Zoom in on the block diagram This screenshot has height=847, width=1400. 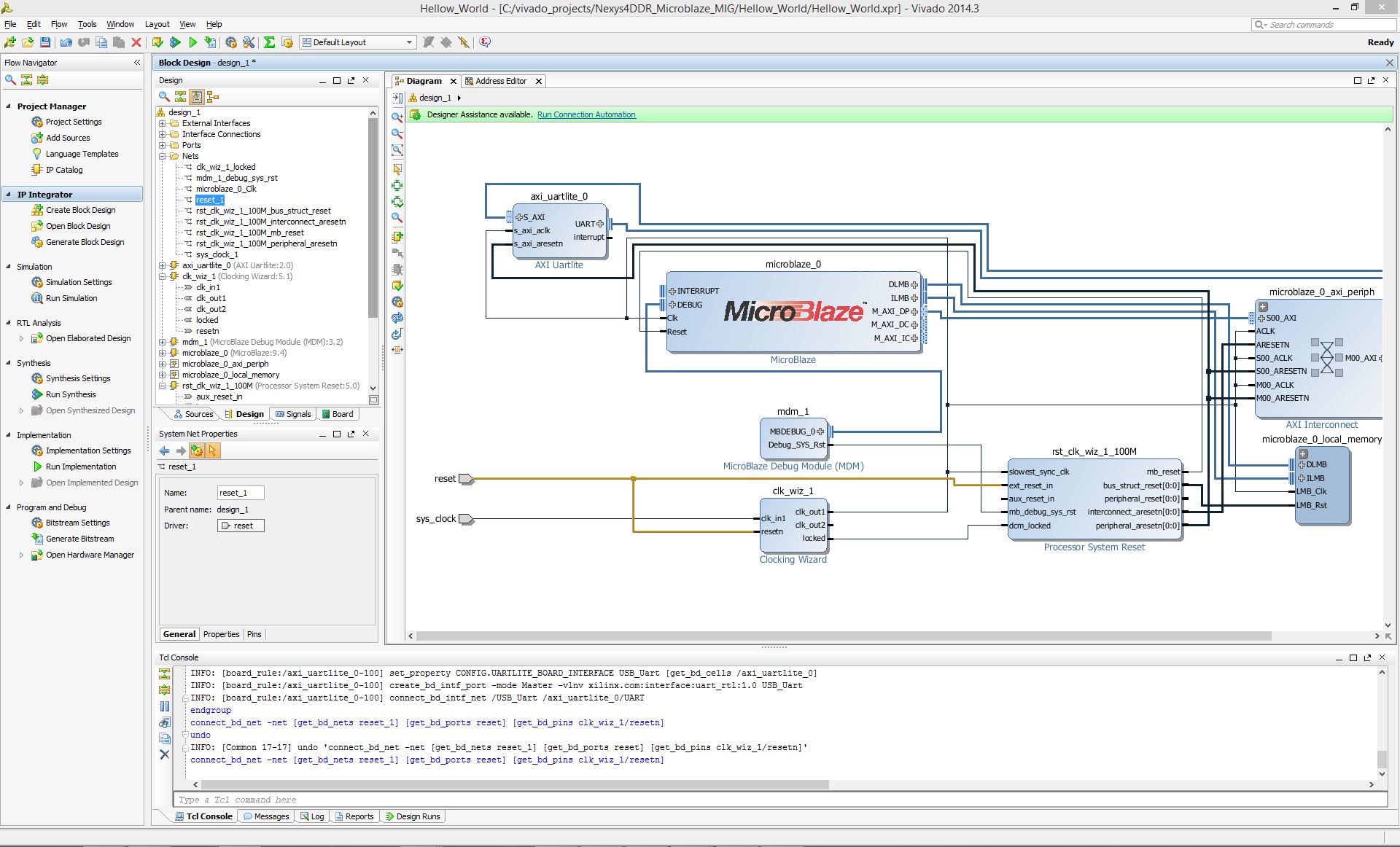tap(397, 117)
